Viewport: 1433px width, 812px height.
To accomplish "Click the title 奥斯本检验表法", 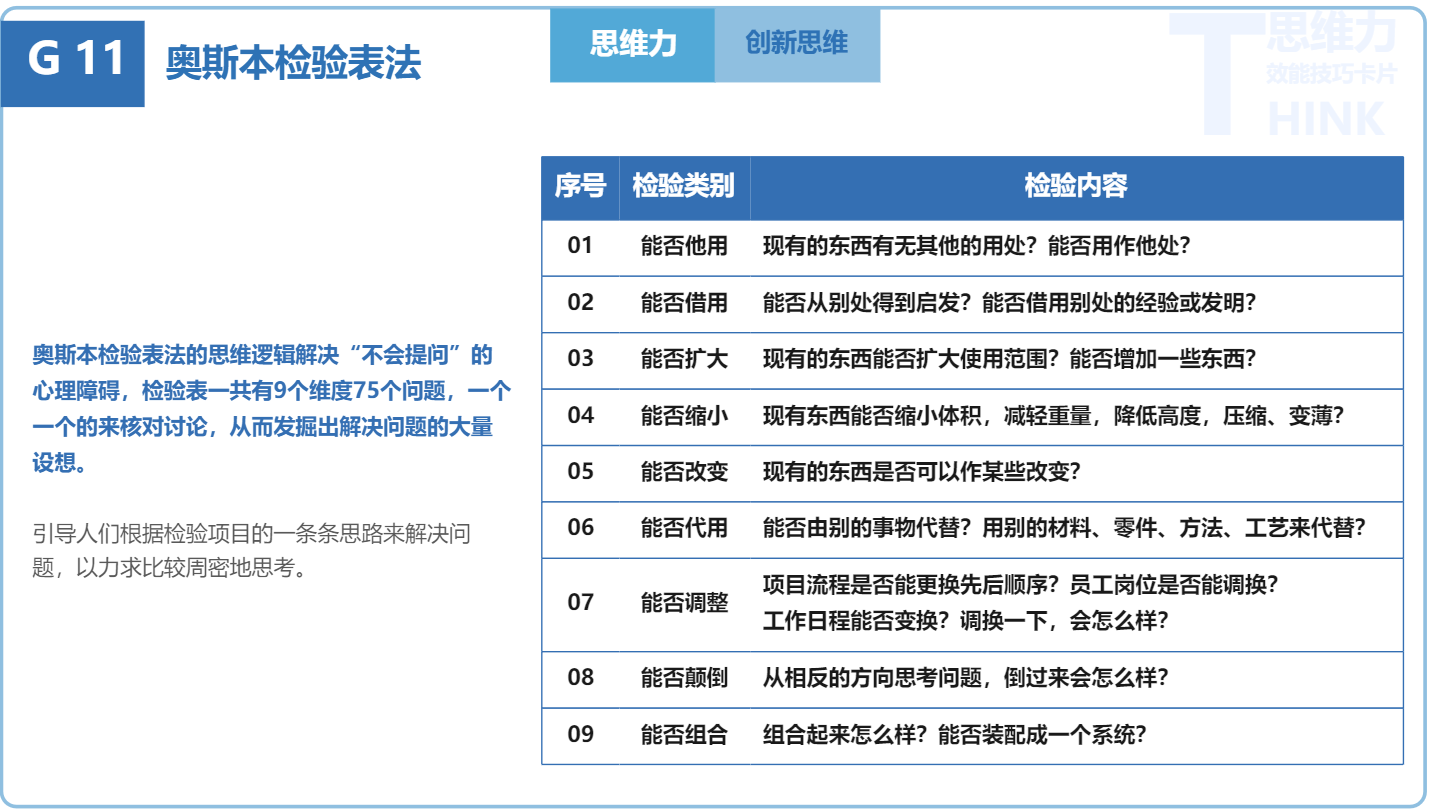I will pyautogui.click(x=293, y=62).
